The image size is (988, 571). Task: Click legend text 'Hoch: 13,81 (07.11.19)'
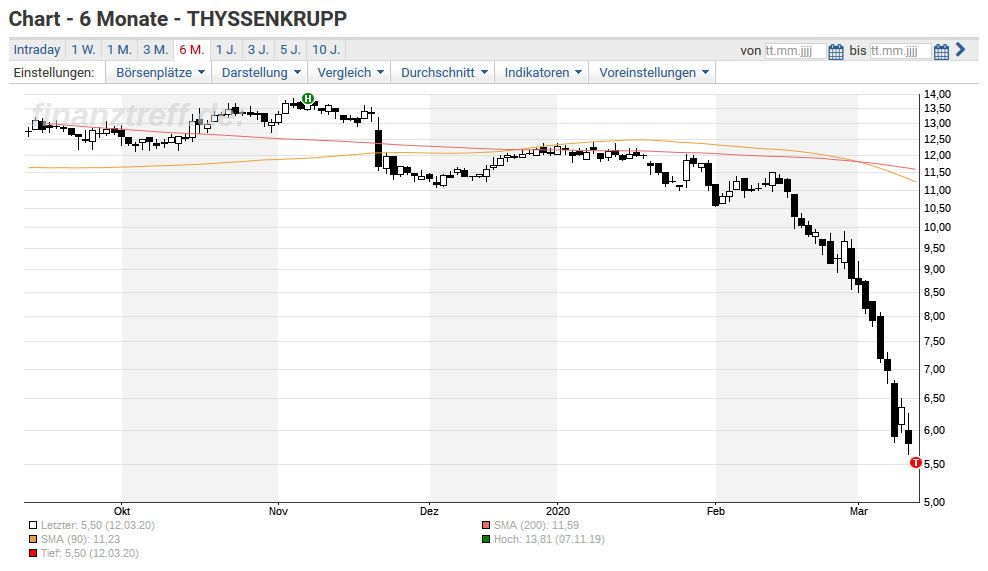tap(549, 539)
